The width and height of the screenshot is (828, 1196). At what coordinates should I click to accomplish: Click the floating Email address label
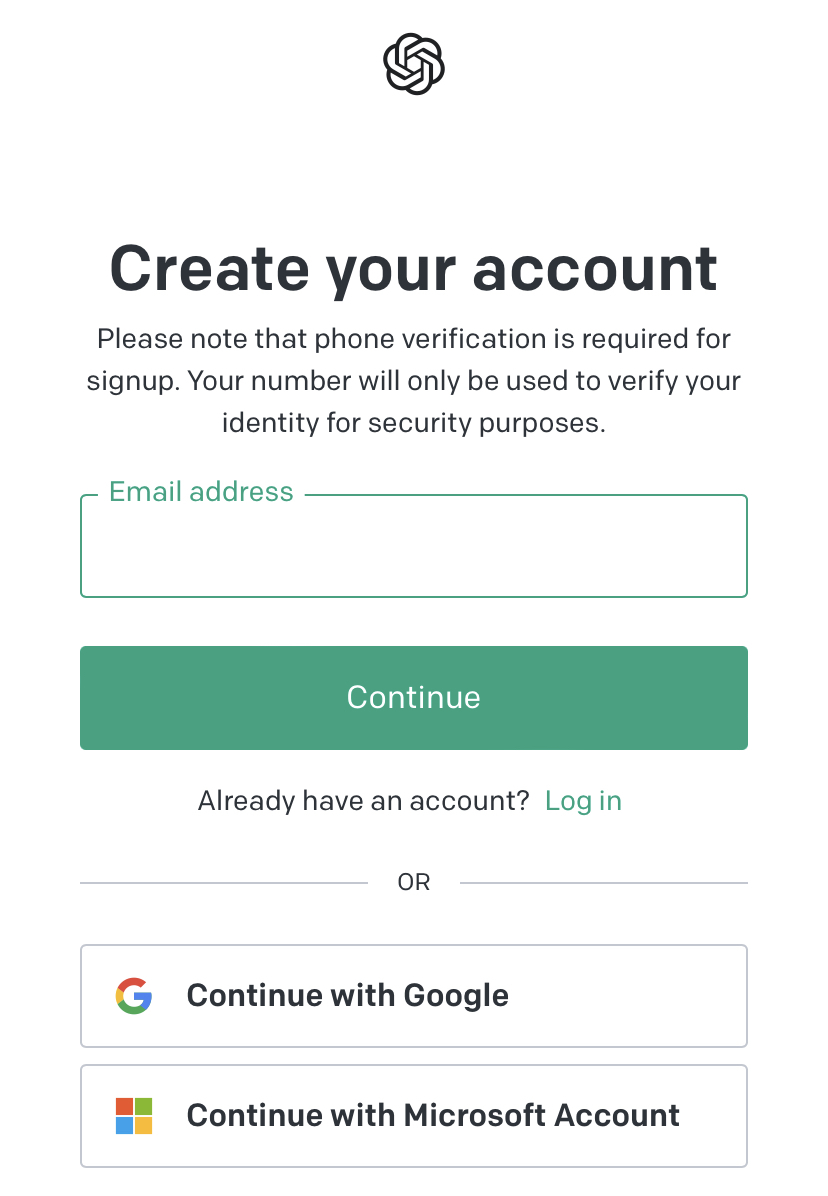click(201, 492)
